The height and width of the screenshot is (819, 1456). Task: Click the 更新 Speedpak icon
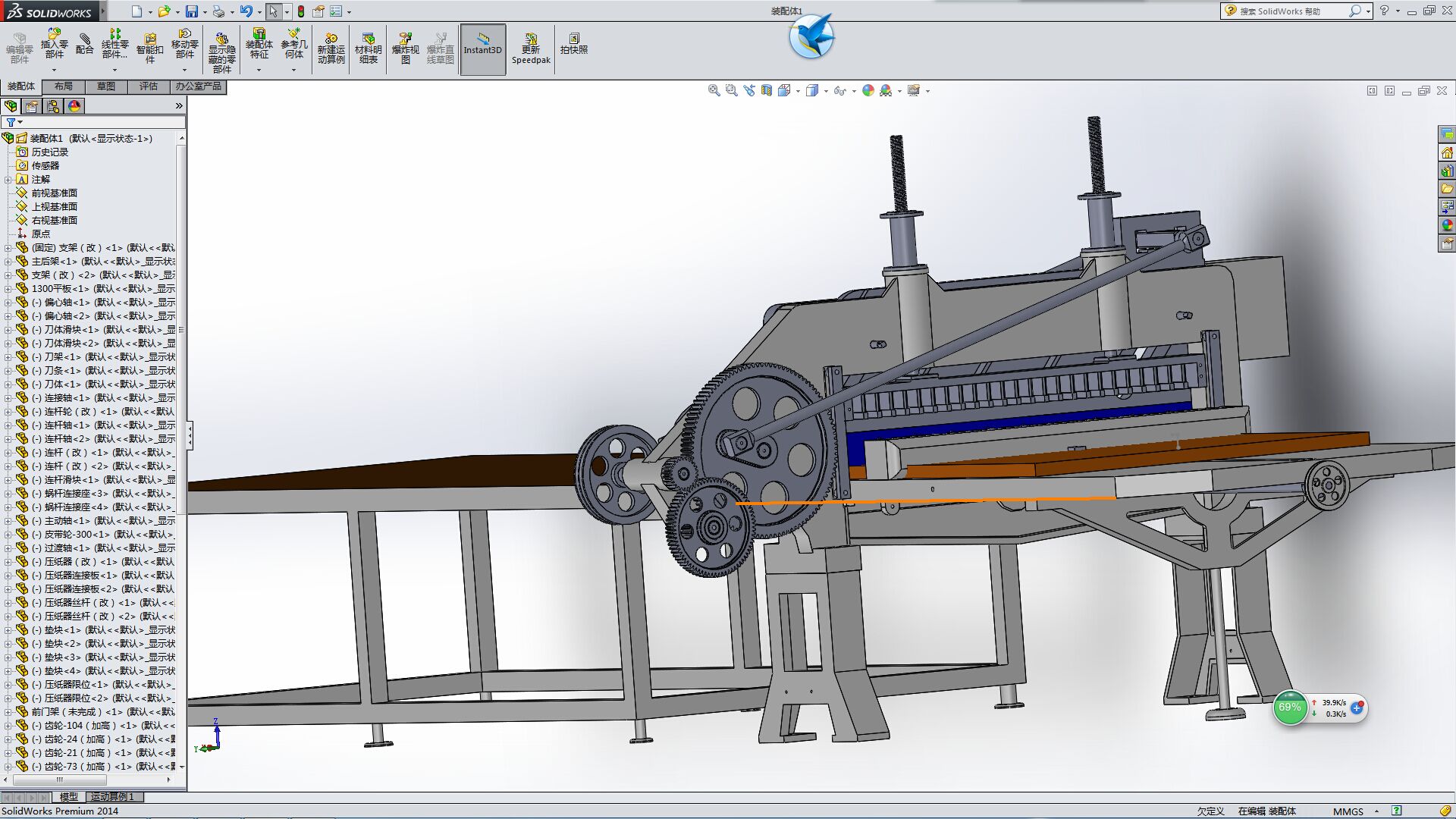pyautogui.click(x=531, y=45)
